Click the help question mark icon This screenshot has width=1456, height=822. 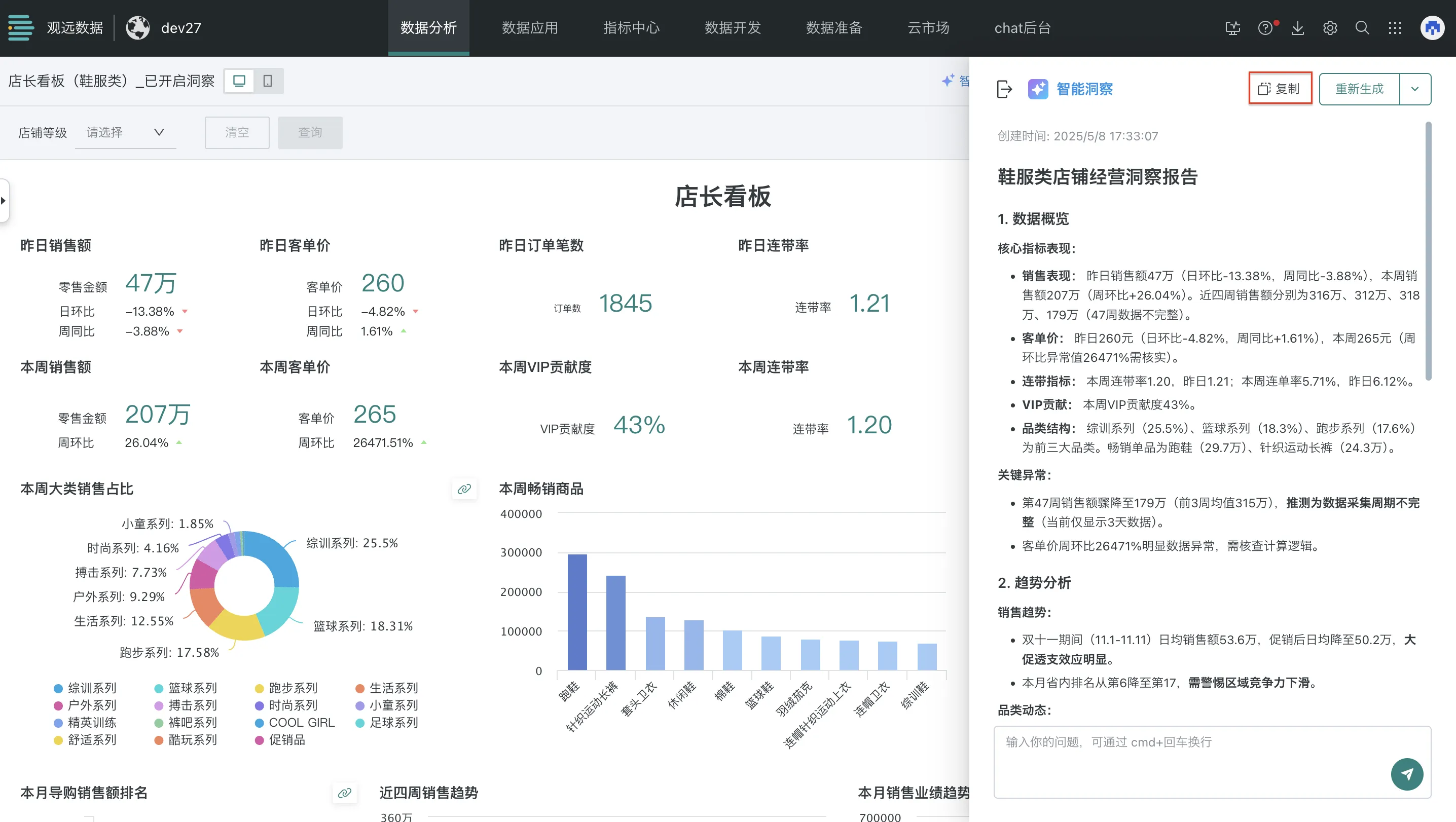click(1265, 28)
